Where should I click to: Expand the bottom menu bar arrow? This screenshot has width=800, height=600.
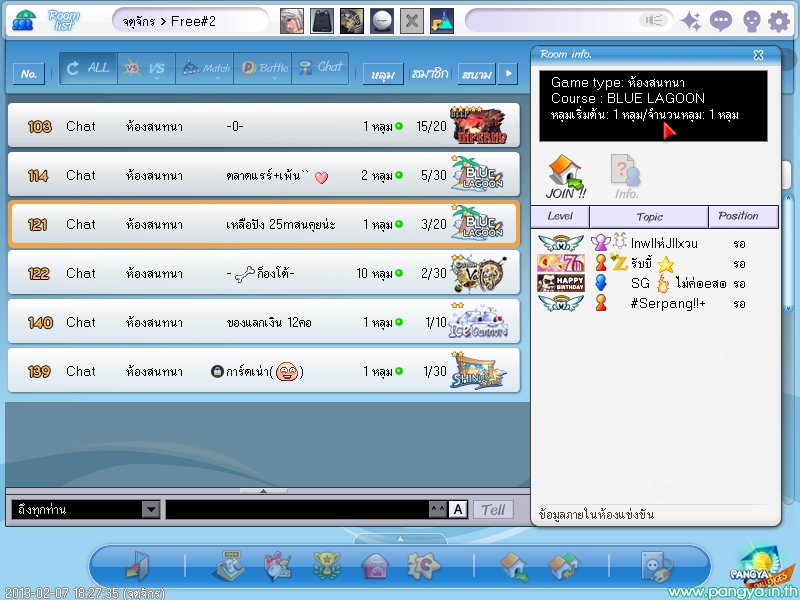point(401,538)
